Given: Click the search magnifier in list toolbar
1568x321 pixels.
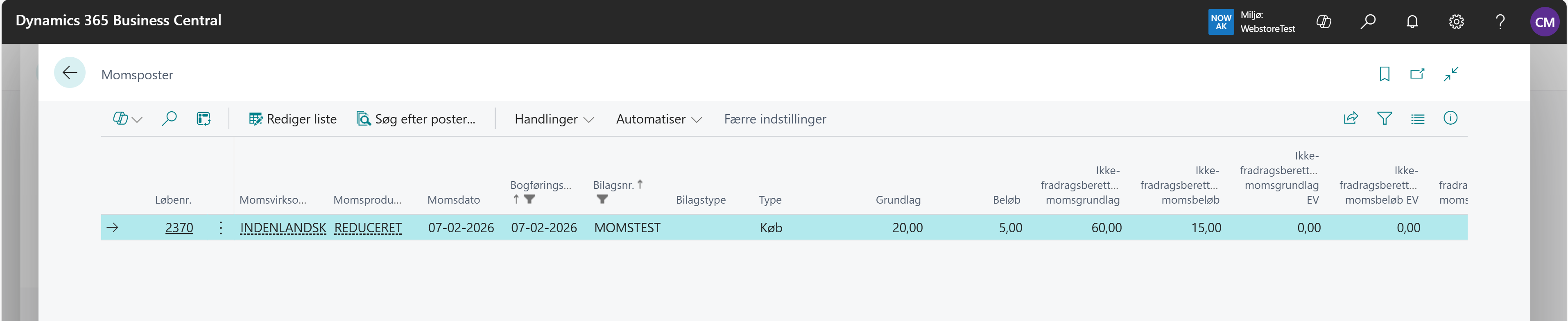Looking at the screenshot, I should click(169, 119).
